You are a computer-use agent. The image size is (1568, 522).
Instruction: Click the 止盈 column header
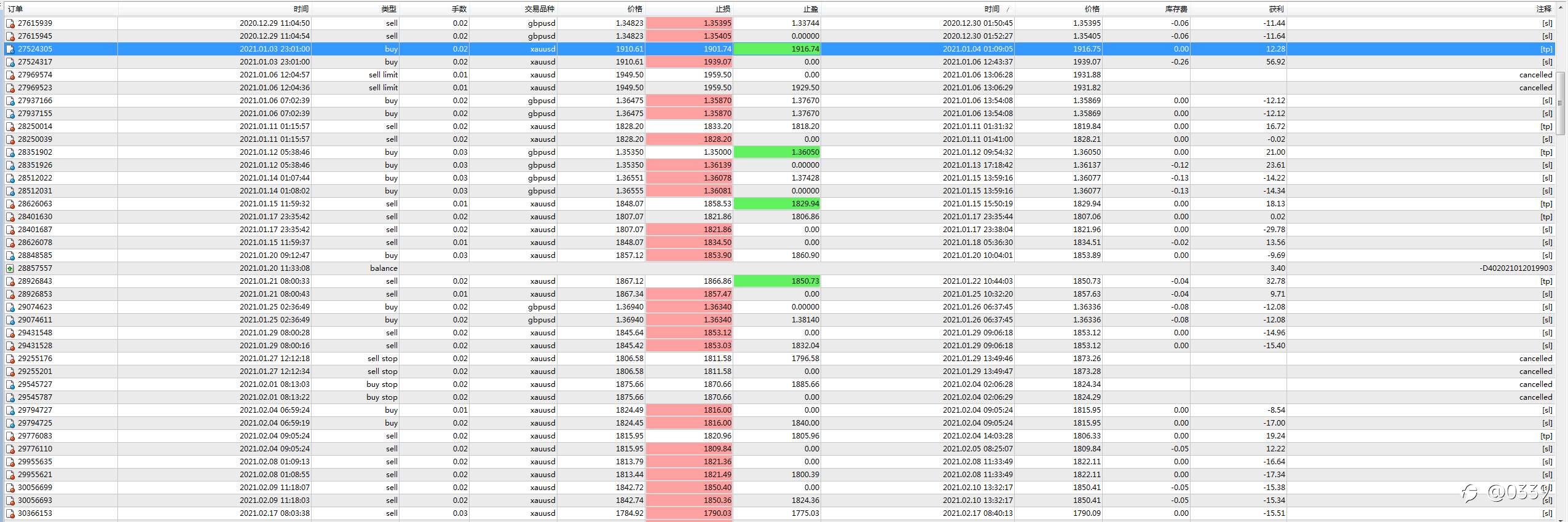point(777,9)
